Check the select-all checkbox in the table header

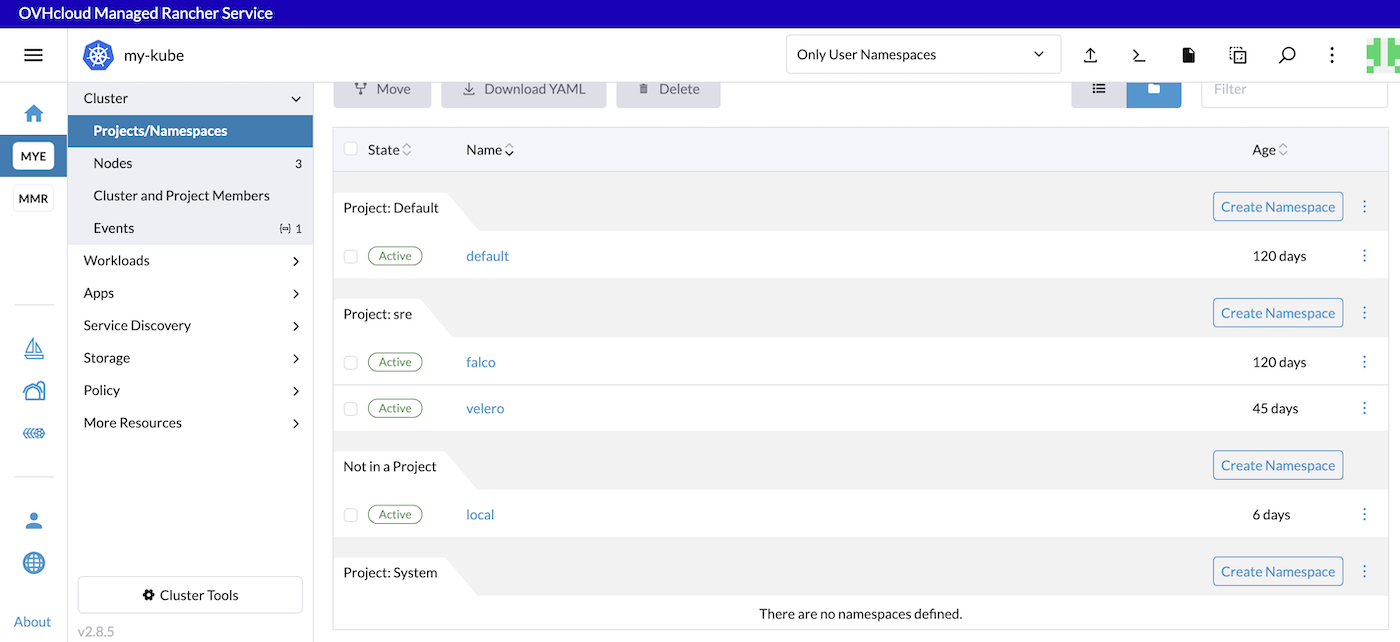tap(351, 148)
